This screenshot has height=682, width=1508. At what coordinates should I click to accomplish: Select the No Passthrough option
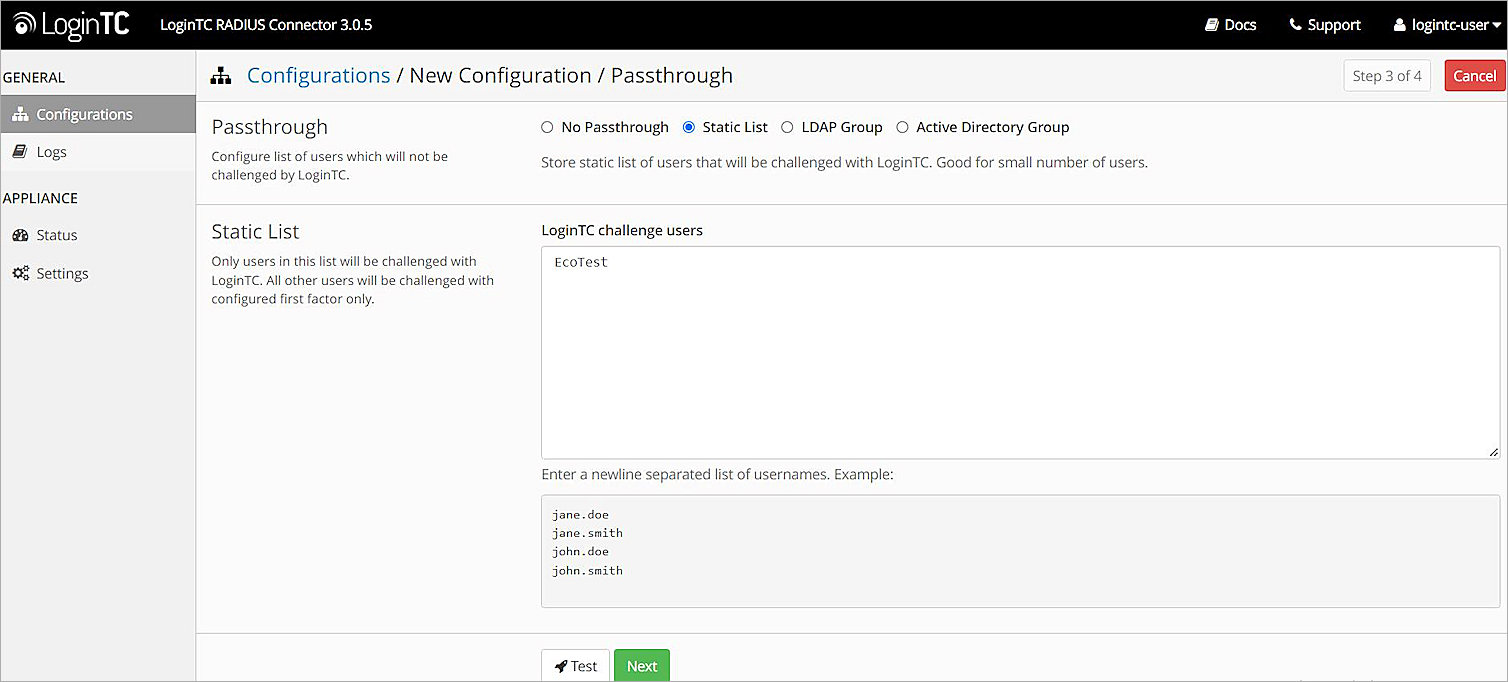point(547,127)
